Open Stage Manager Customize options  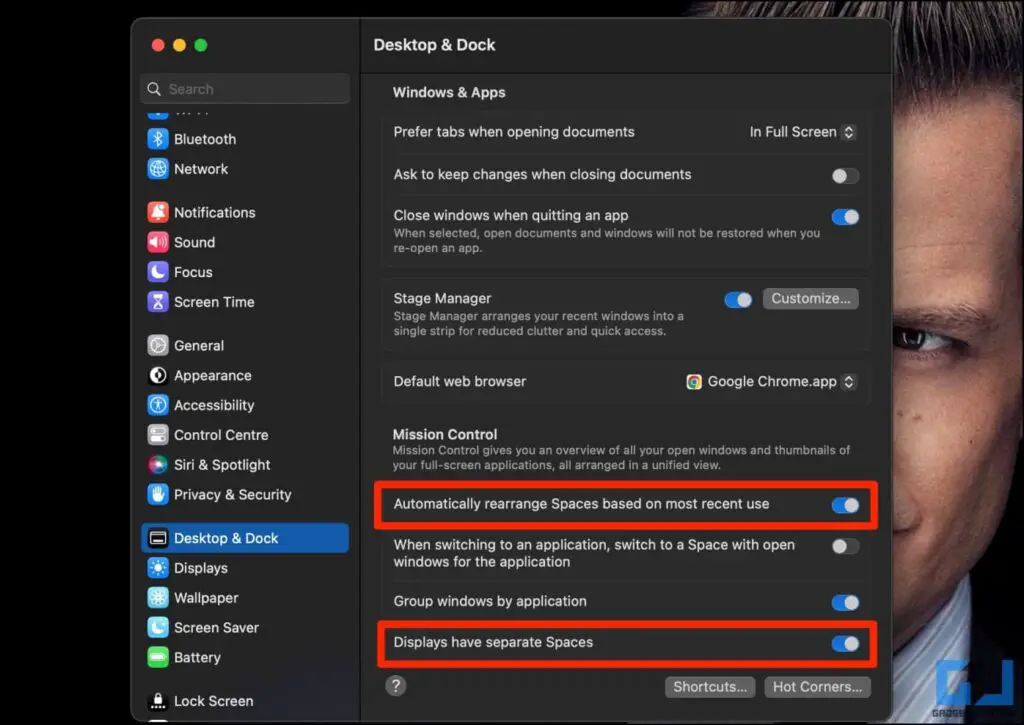(x=810, y=298)
